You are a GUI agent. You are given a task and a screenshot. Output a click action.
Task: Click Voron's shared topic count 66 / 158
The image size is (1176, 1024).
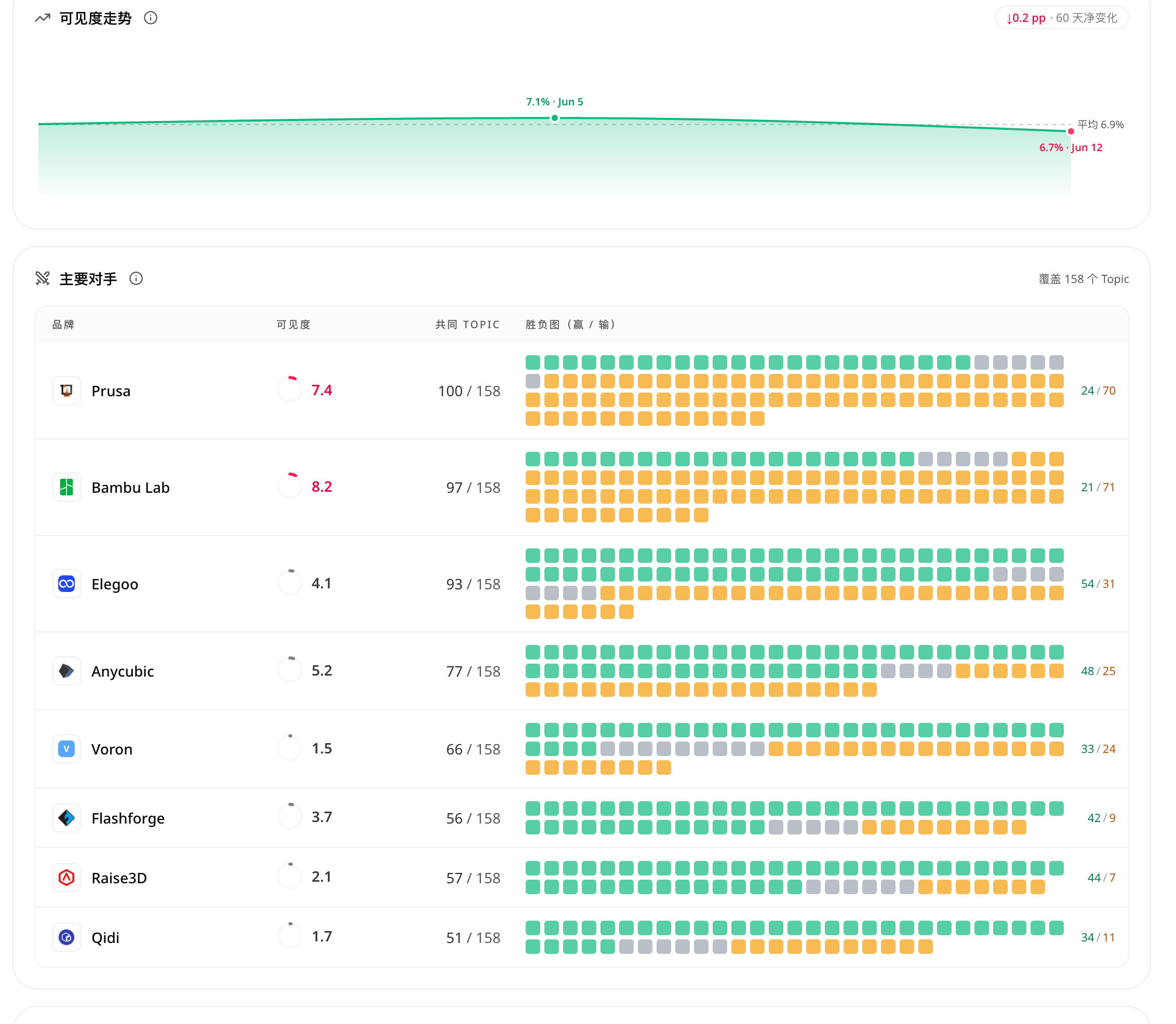[x=473, y=749]
